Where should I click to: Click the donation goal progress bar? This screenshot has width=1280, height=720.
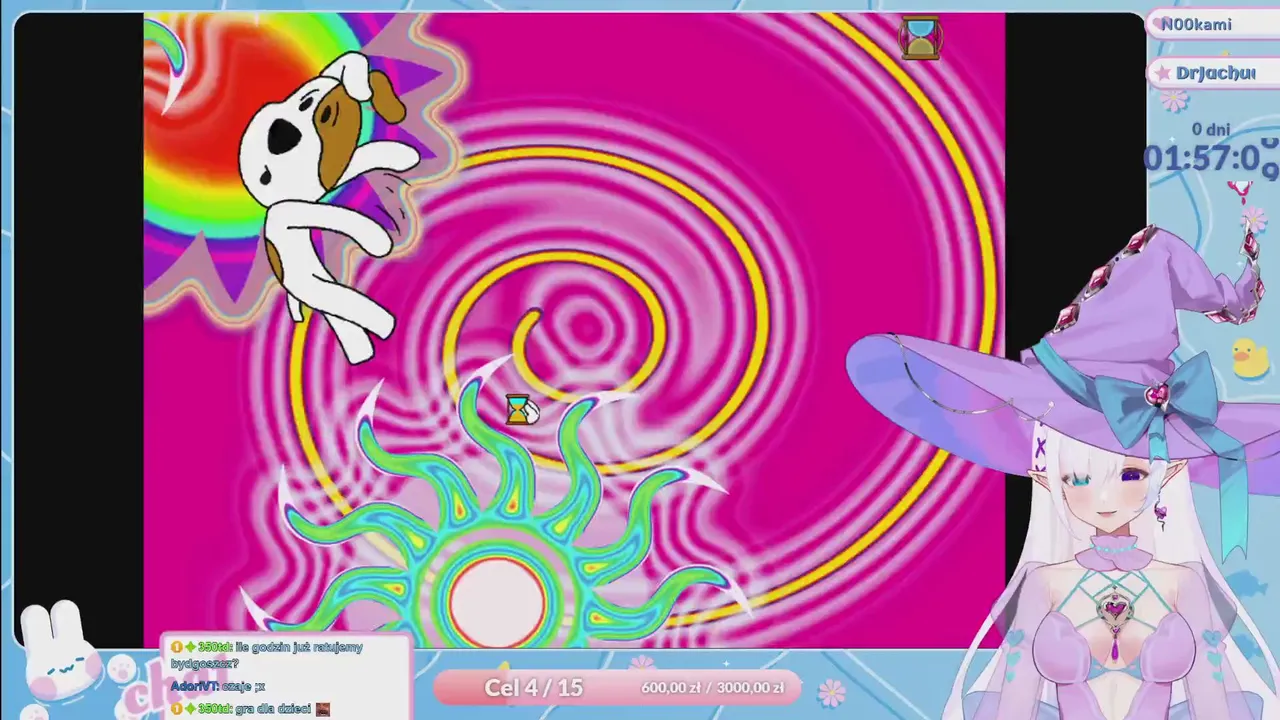(617, 687)
